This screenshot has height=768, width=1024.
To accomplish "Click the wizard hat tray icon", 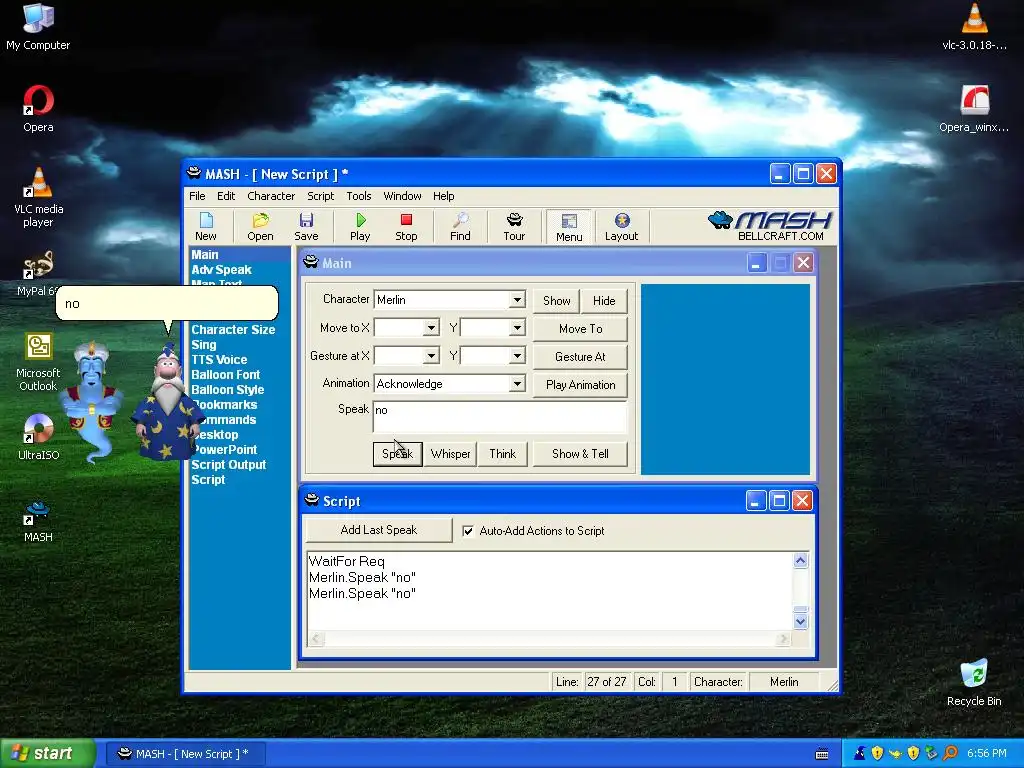I will [860, 753].
